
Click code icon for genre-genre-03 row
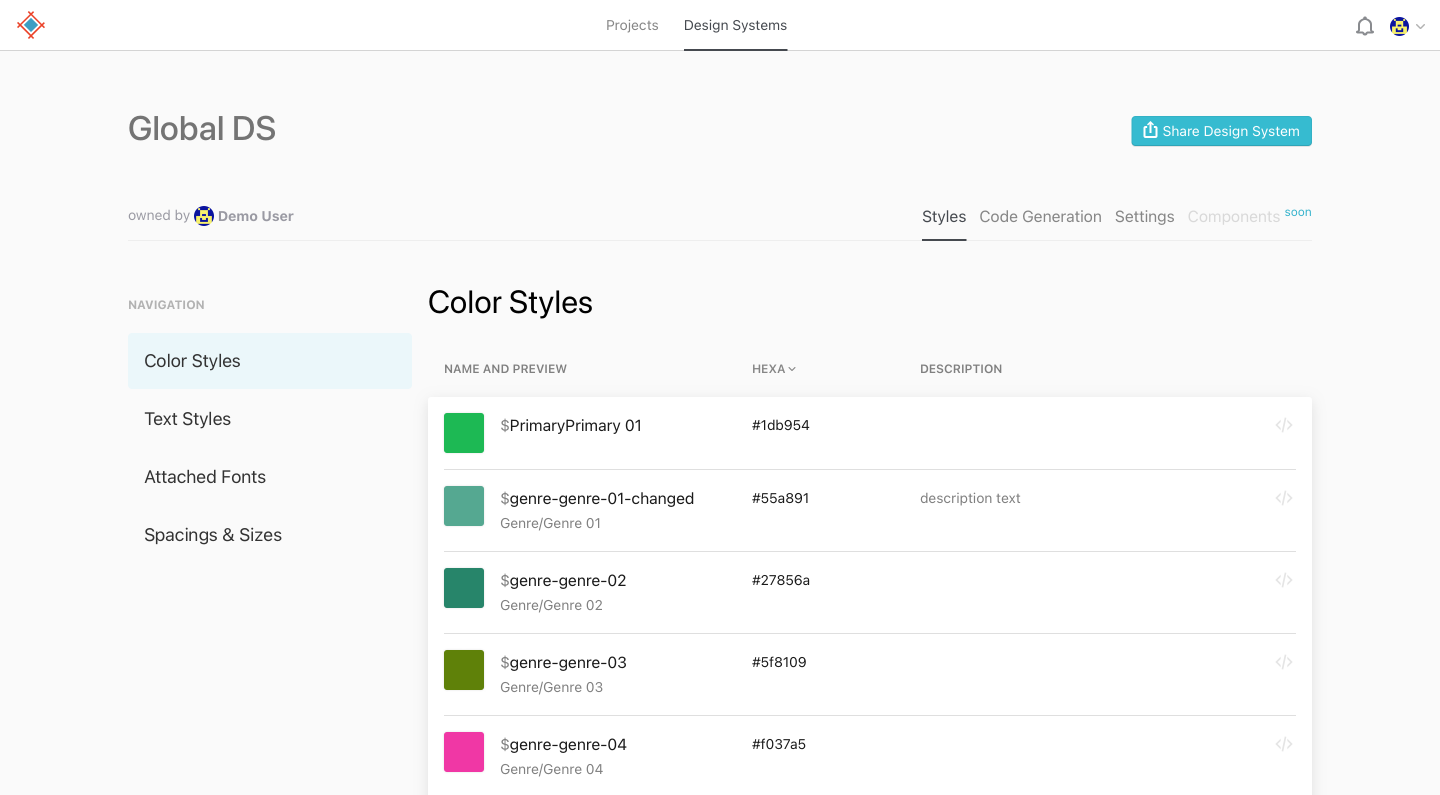tap(1284, 662)
